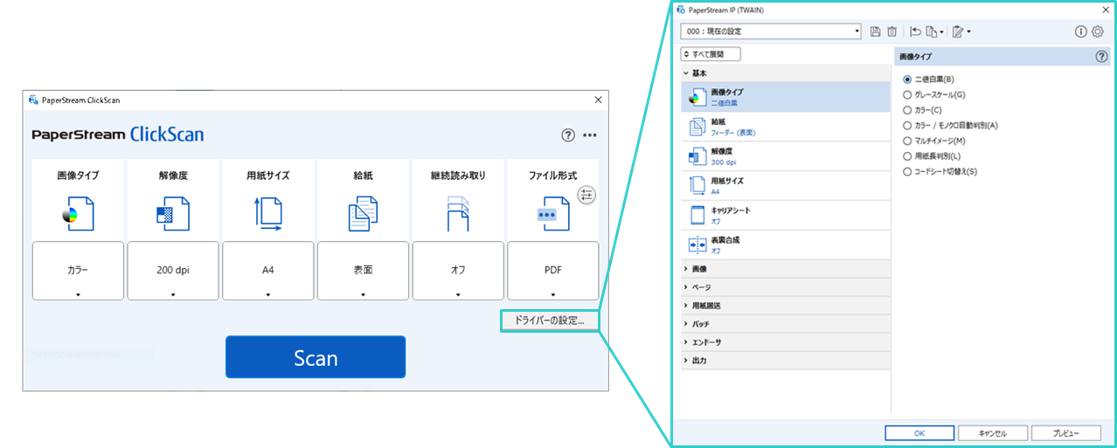The image size is (1117, 448).
Task: Open the オフ continuous scan dropdown
Action: click(457, 271)
